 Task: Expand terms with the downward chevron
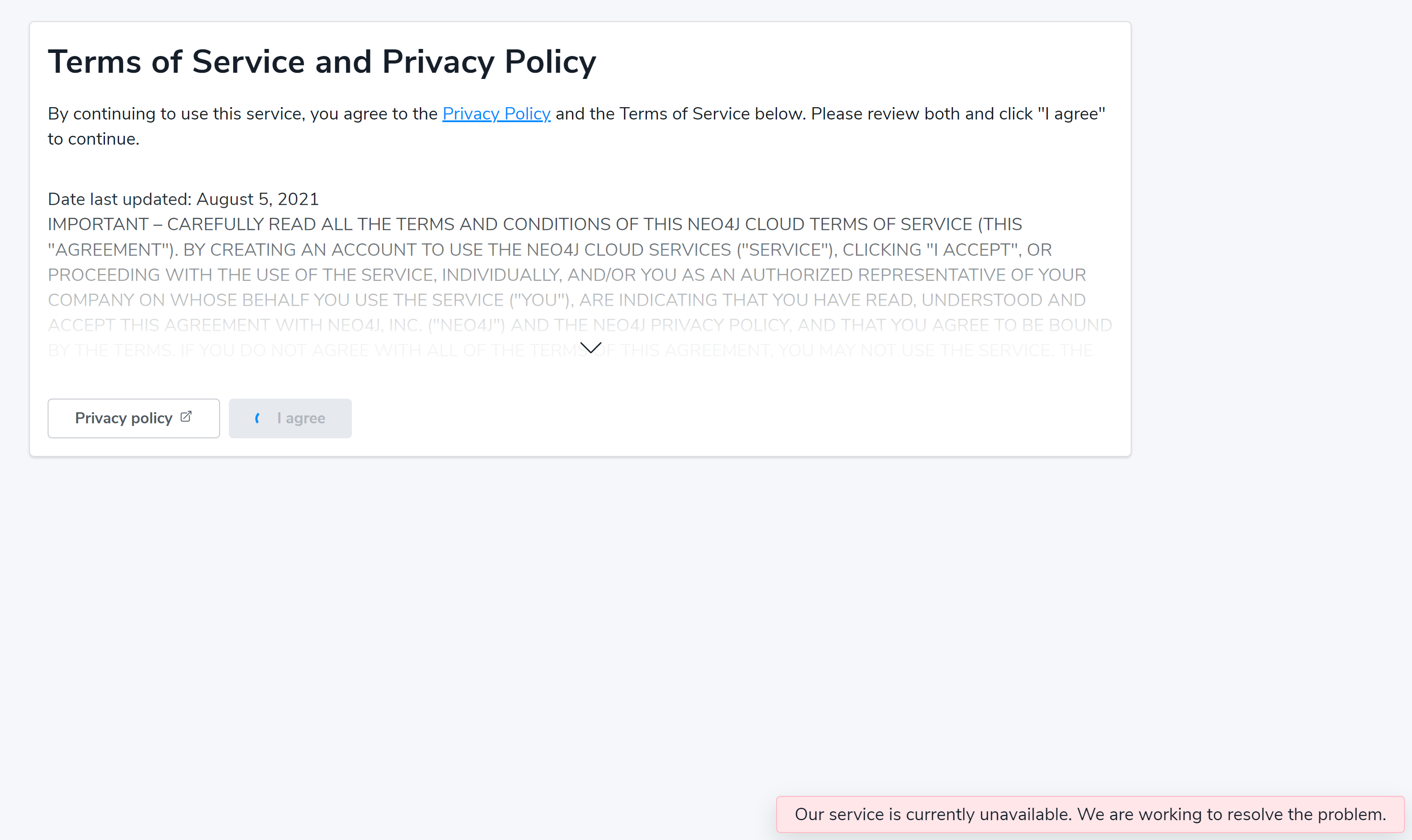[x=590, y=347]
